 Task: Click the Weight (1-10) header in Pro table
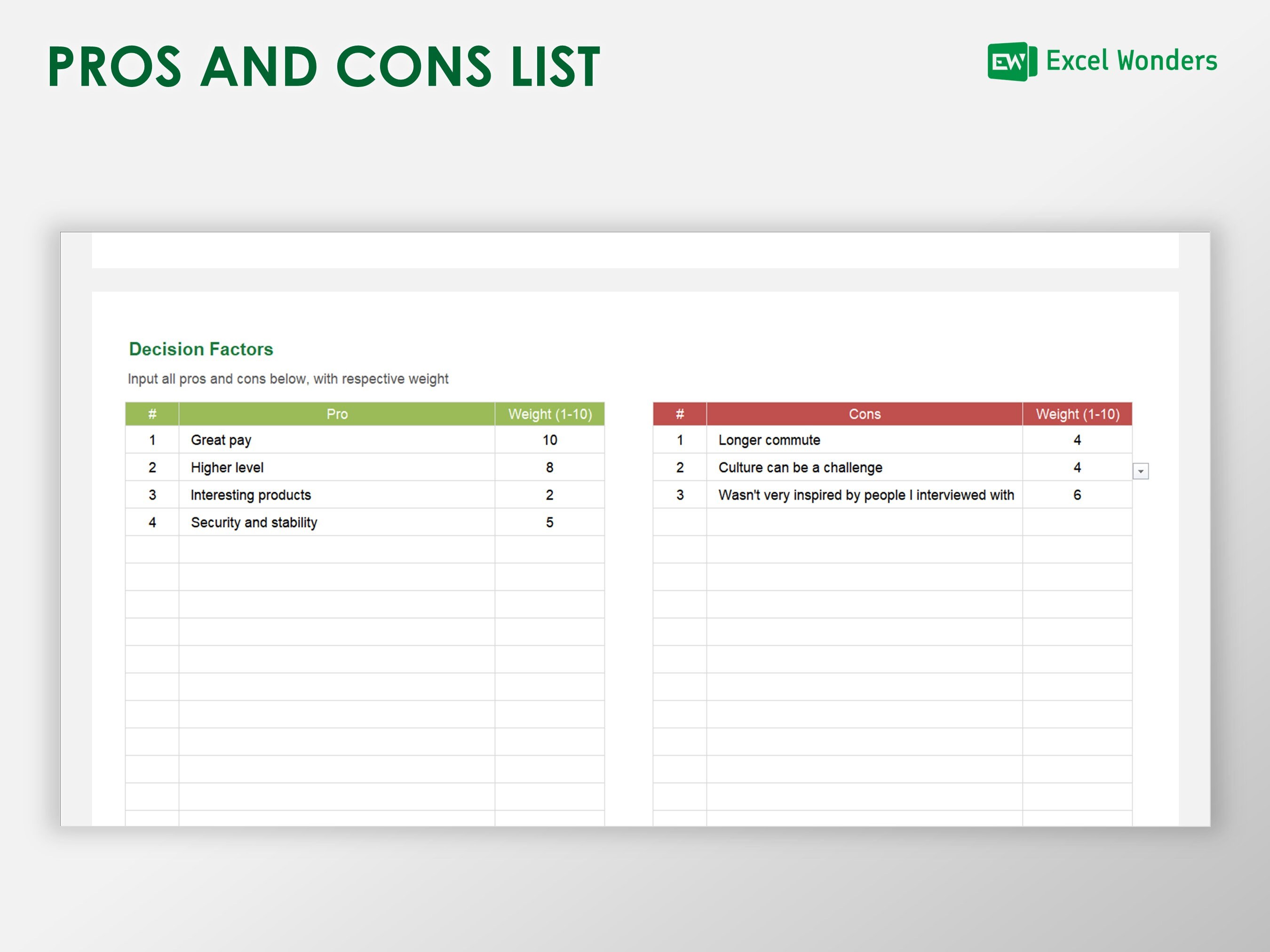coord(549,414)
